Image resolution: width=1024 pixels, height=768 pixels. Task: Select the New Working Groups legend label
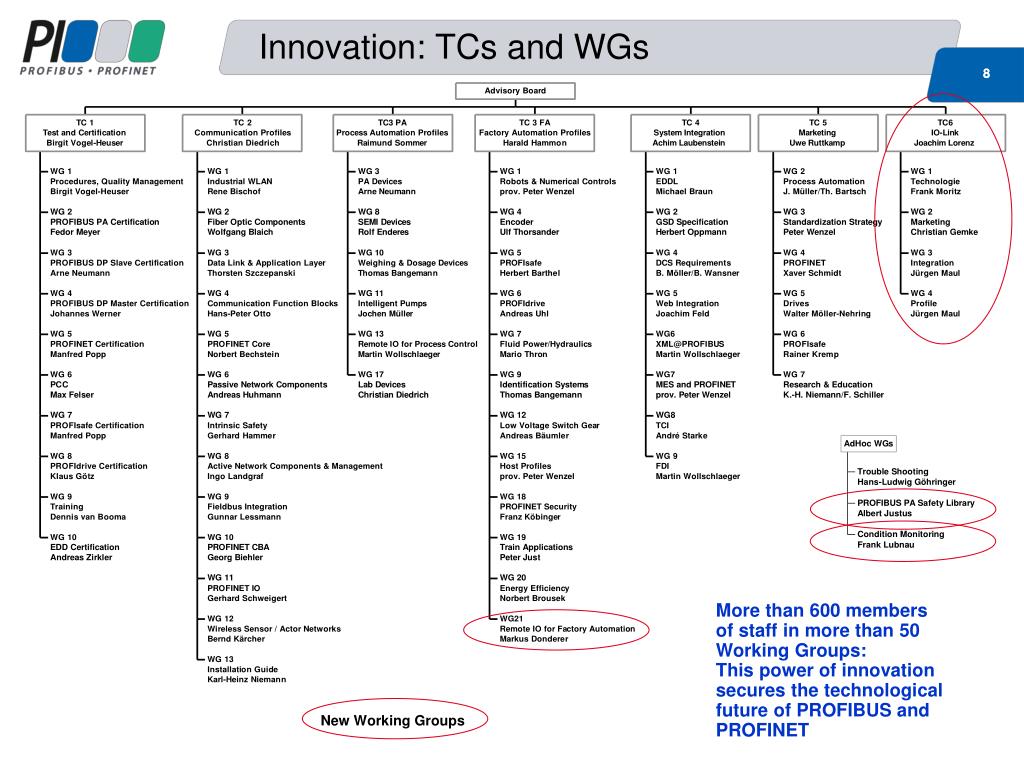pyautogui.click(x=392, y=720)
